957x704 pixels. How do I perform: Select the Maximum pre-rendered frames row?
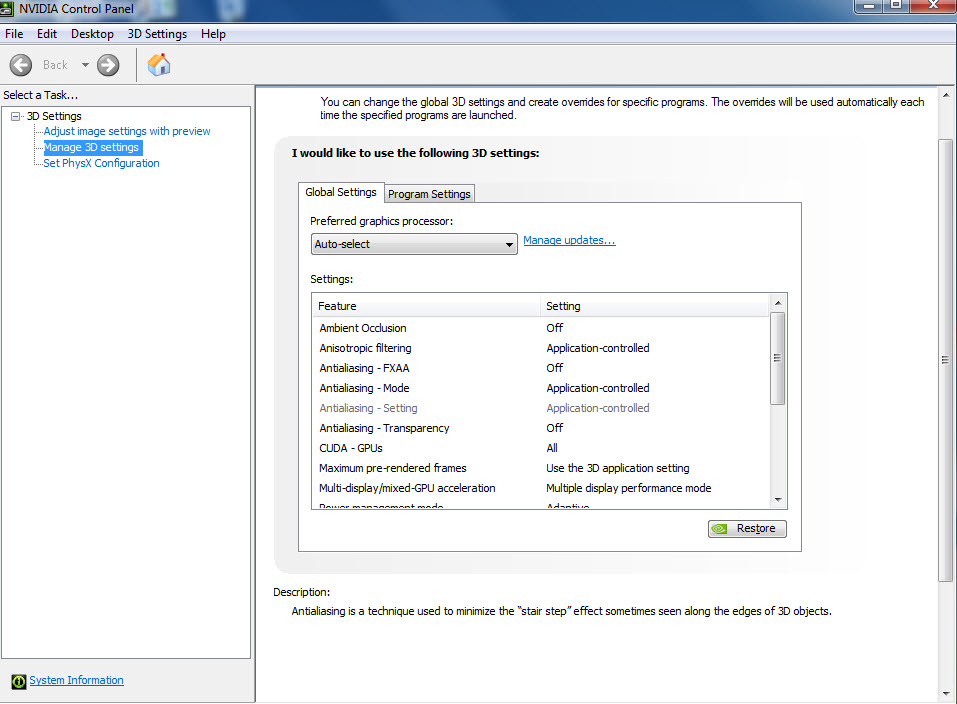click(x=541, y=468)
